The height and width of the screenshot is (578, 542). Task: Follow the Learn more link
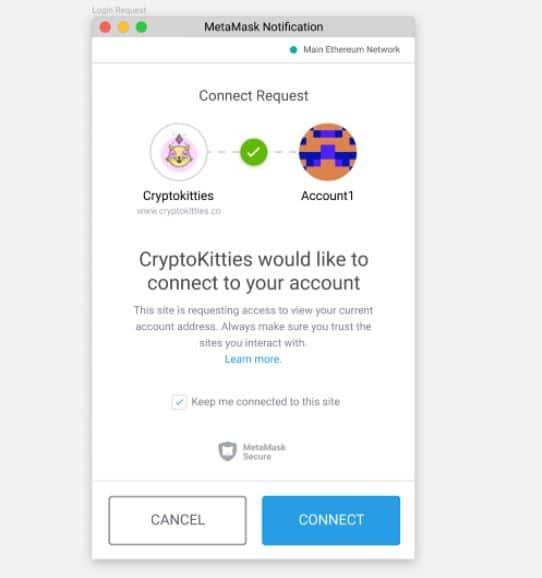pos(253,359)
